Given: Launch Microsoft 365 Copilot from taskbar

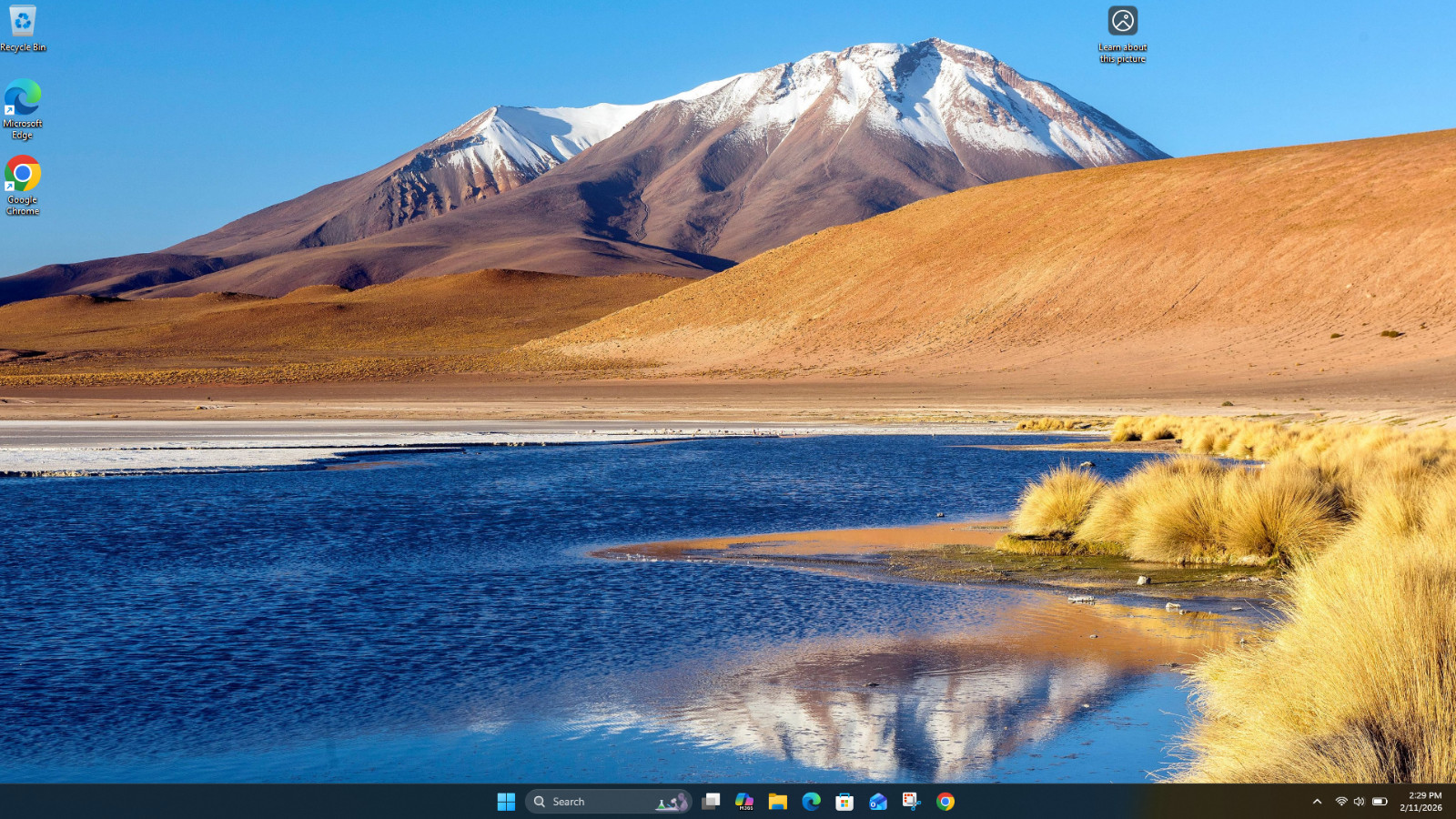Looking at the screenshot, I should pos(744,802).
